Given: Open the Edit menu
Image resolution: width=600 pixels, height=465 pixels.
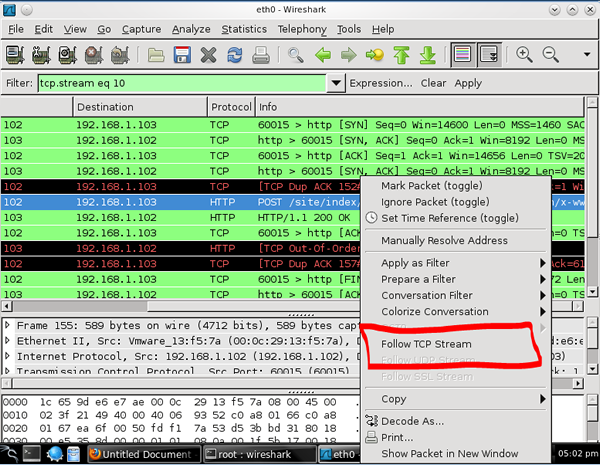Looking at the screenshot, I should [x=44, y=29].
